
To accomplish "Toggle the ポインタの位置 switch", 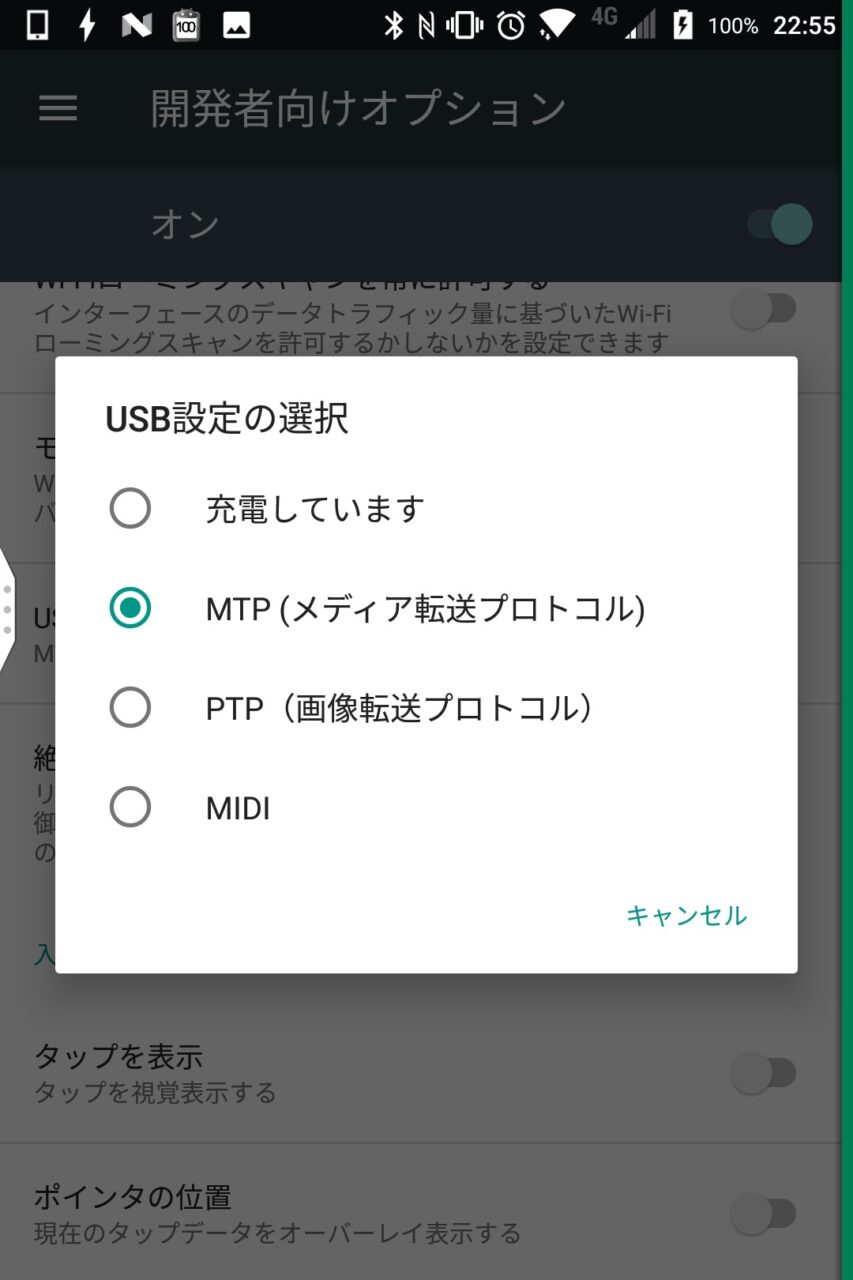I will (x=763, y=1214).
